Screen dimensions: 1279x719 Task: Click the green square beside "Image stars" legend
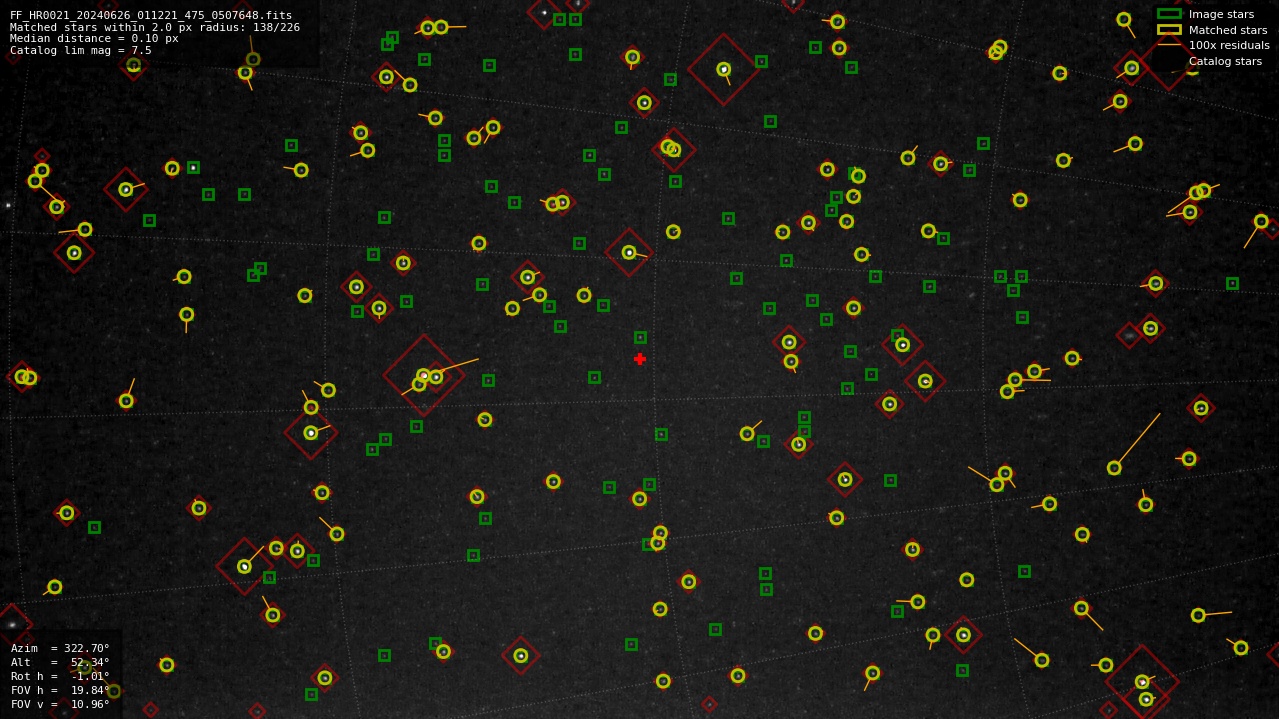click(1169, 14)
